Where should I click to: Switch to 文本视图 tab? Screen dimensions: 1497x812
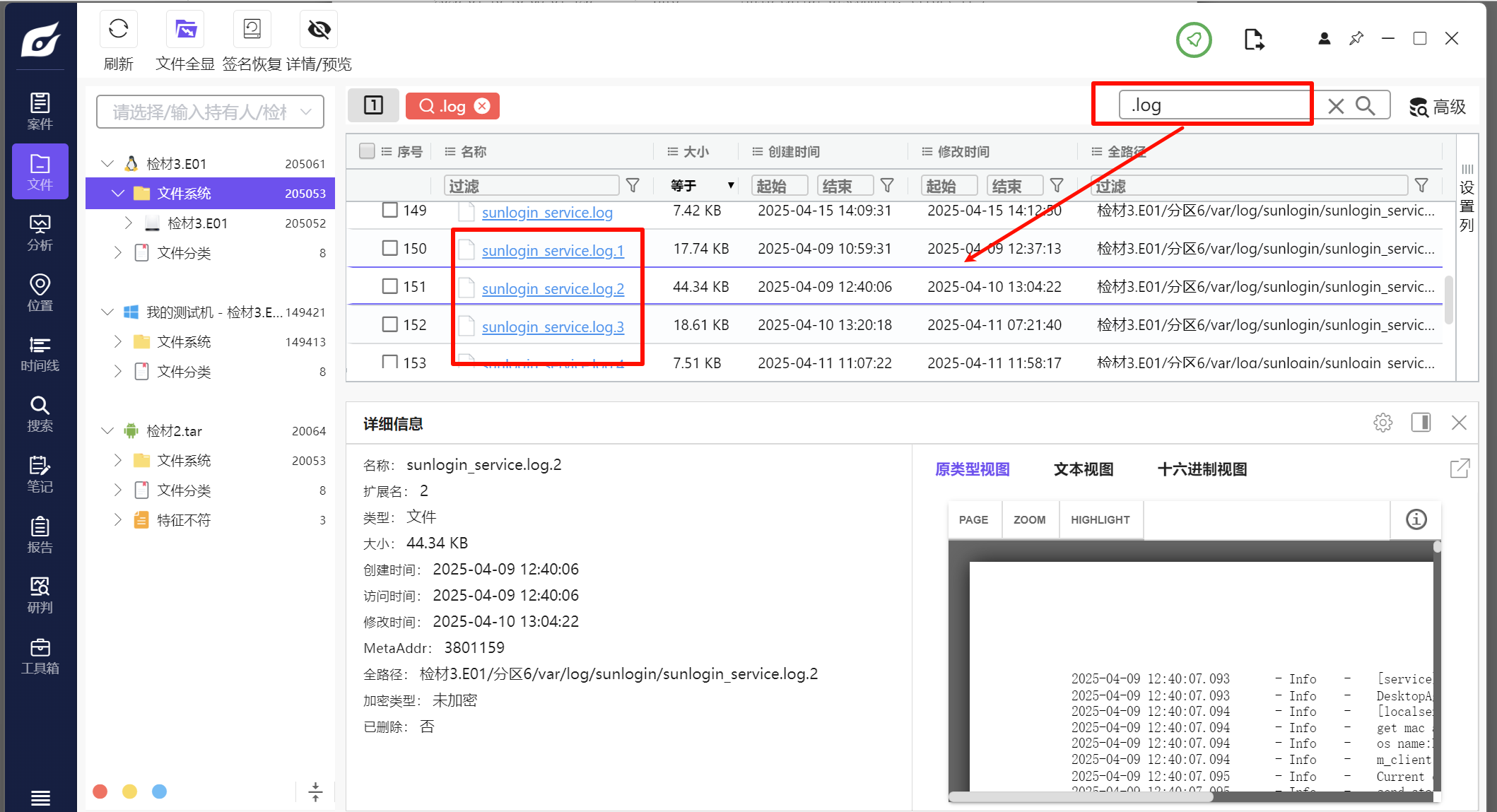point(1084,469)
